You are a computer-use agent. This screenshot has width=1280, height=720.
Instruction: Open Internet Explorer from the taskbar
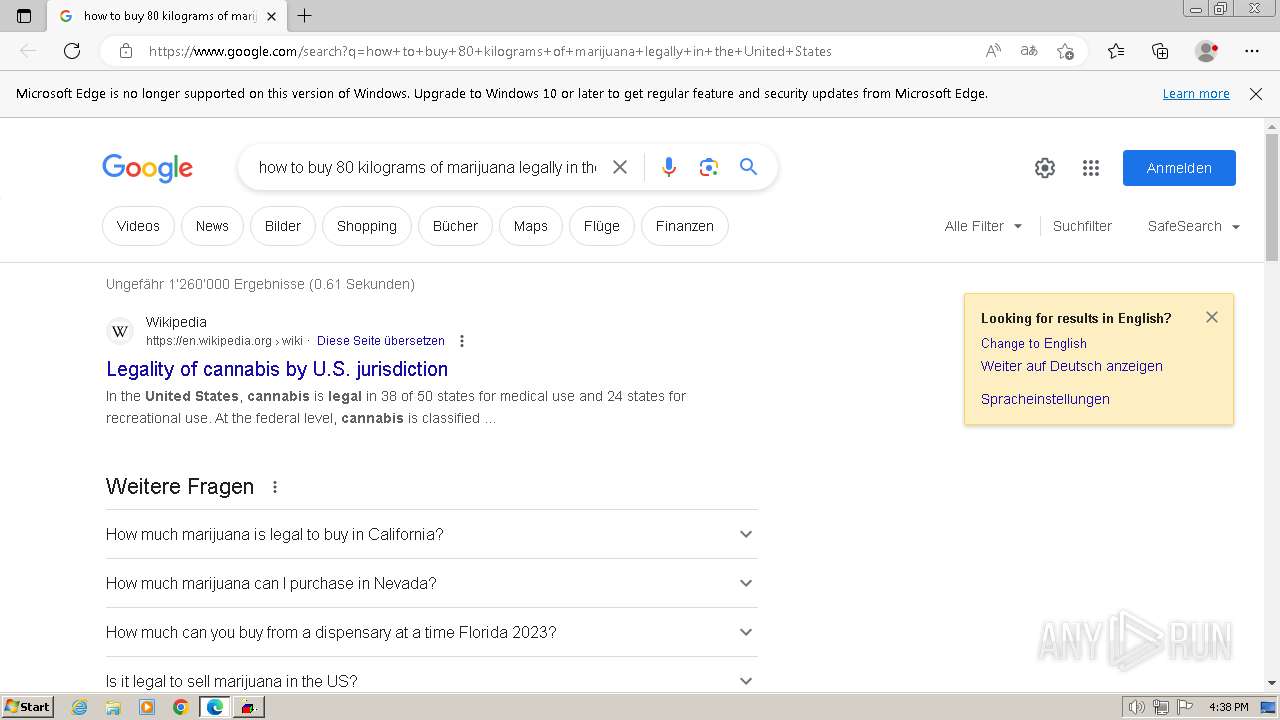79,707
